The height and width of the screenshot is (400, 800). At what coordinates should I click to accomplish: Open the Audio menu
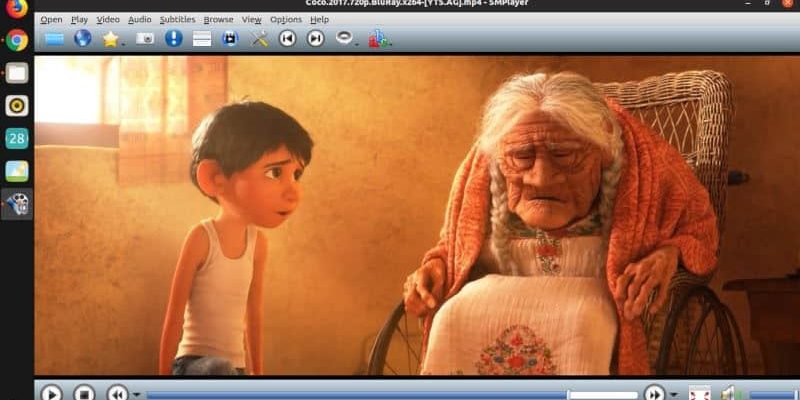tap(139, 19)
